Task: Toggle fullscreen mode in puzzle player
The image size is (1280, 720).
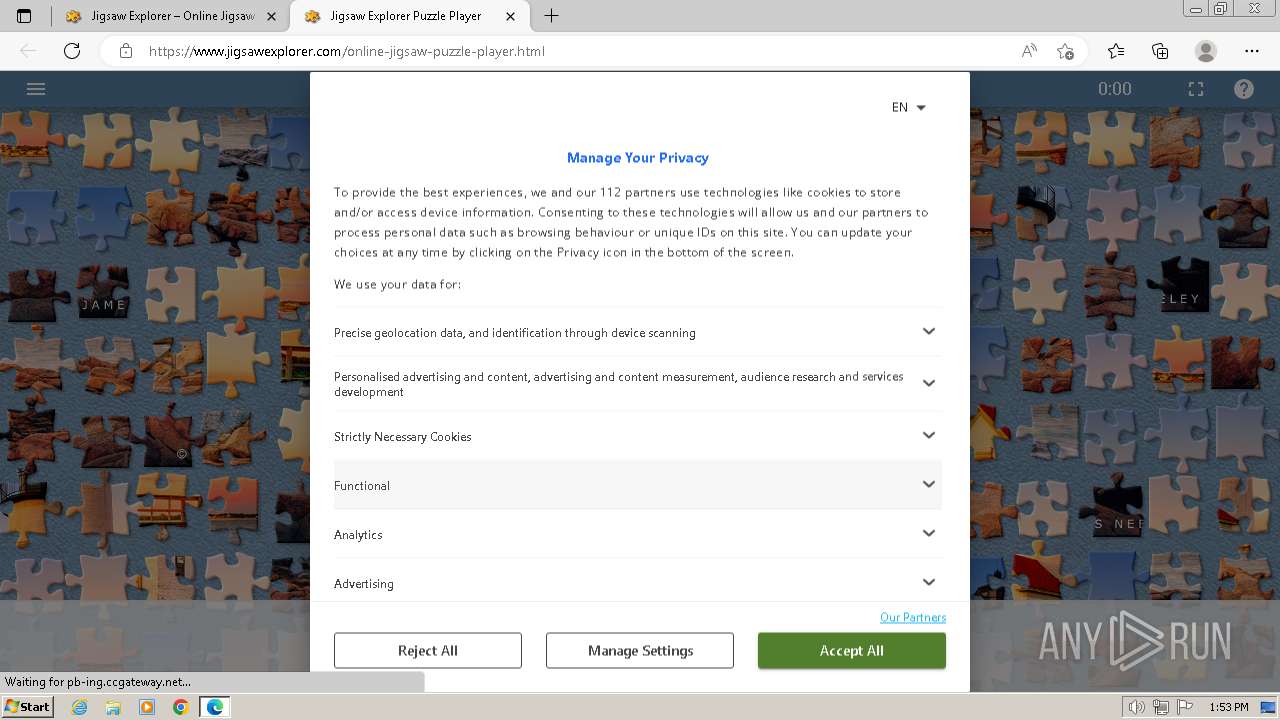Action: [1196, 89]
